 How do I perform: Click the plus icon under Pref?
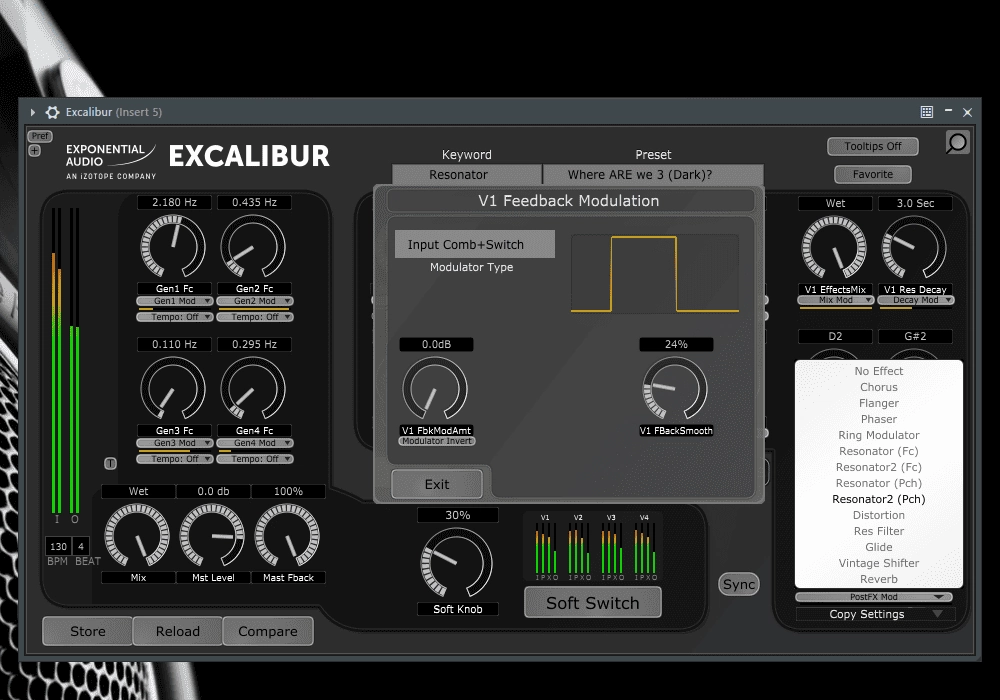tap(34, 150)
